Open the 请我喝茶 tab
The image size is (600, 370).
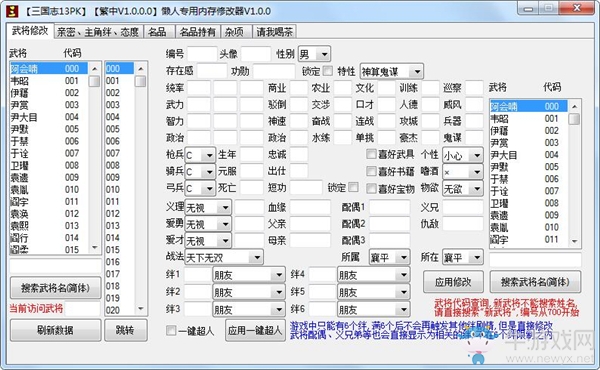click(274, 32)
